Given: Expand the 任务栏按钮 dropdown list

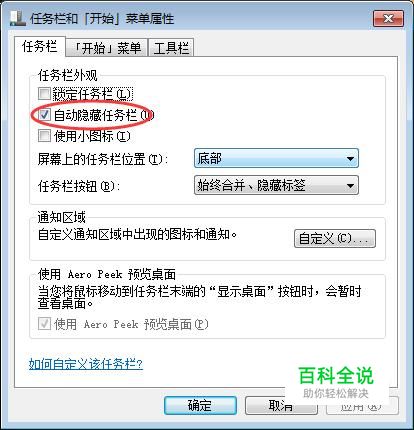Looking at the screenshot, I should point(276,185).
